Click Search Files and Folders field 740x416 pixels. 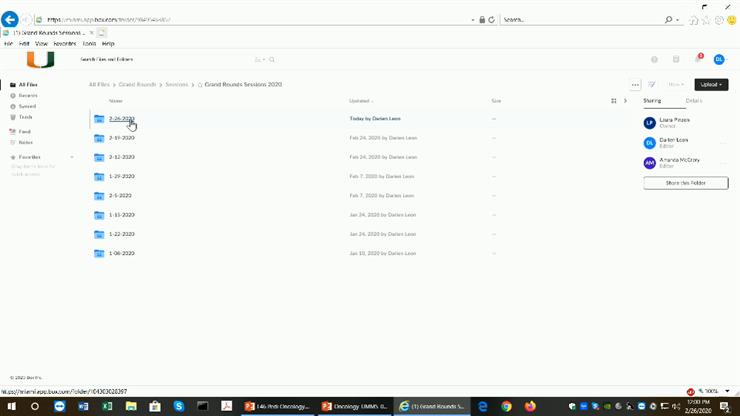(x=165, y=59)
